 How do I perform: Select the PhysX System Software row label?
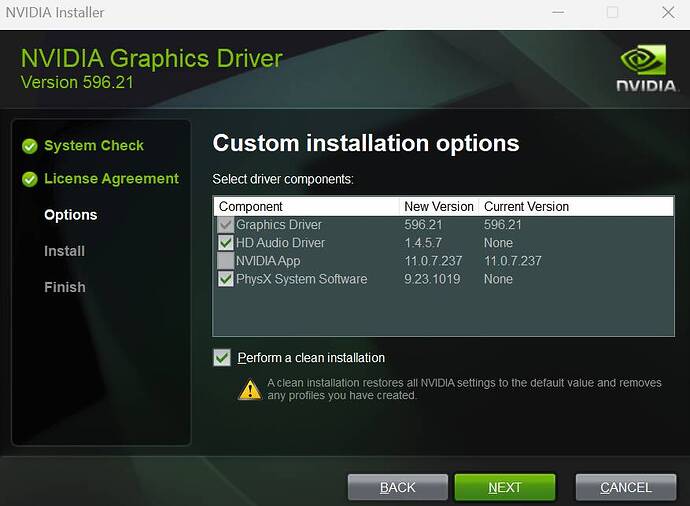(x=301, y=279)
